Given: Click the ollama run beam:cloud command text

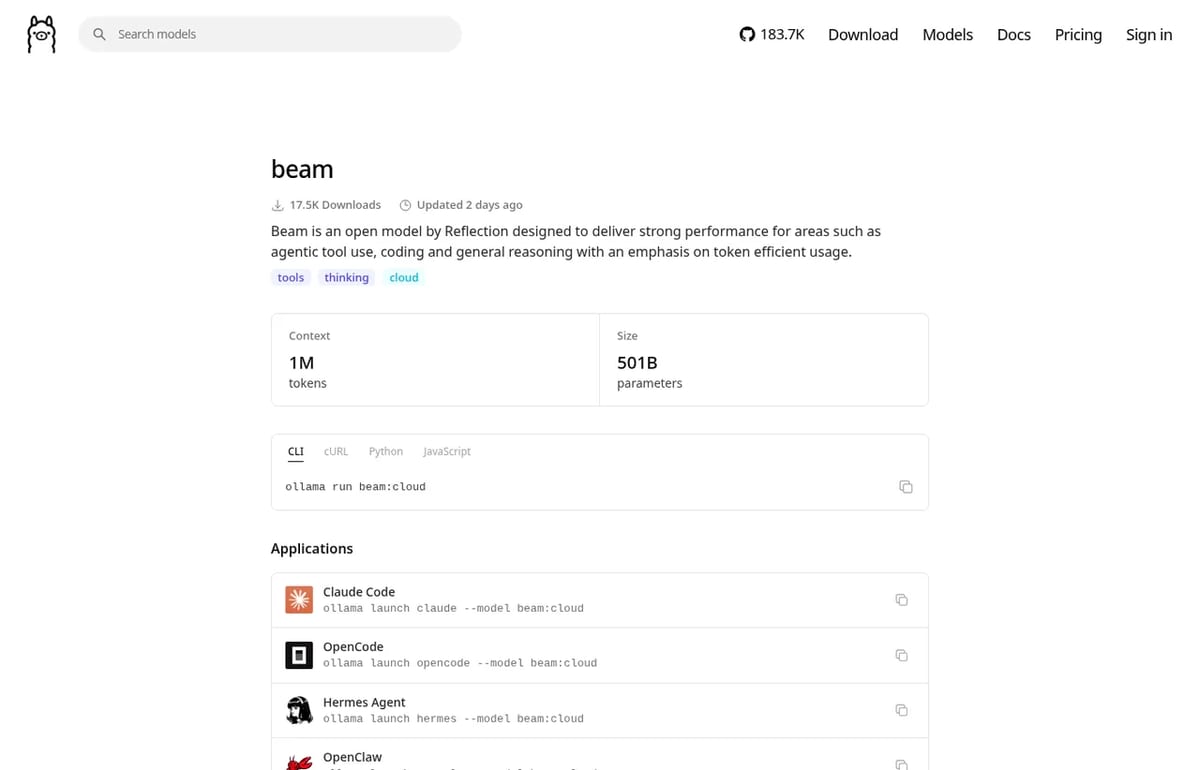Looking at the screenshot, I should (x=355, y=487).
